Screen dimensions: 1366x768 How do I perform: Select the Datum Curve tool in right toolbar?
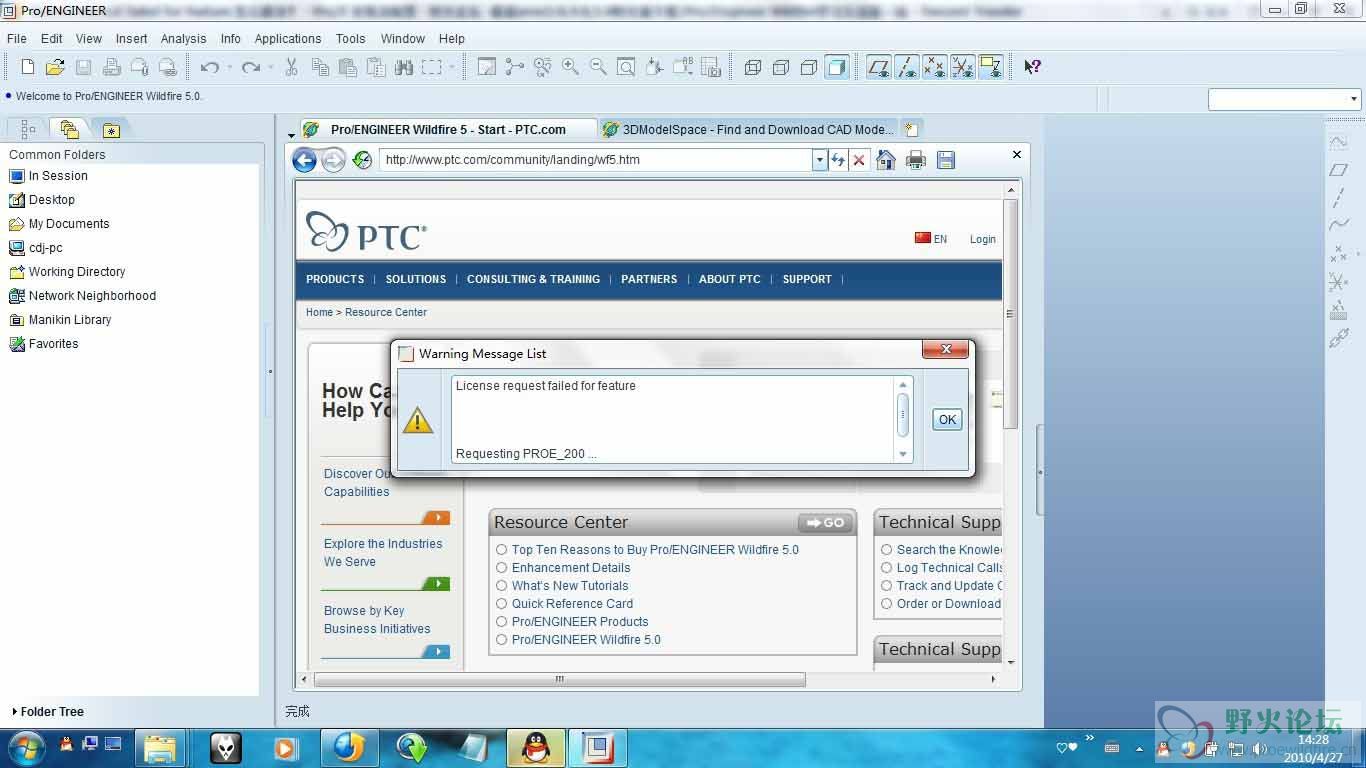(x=1339, y=226)
